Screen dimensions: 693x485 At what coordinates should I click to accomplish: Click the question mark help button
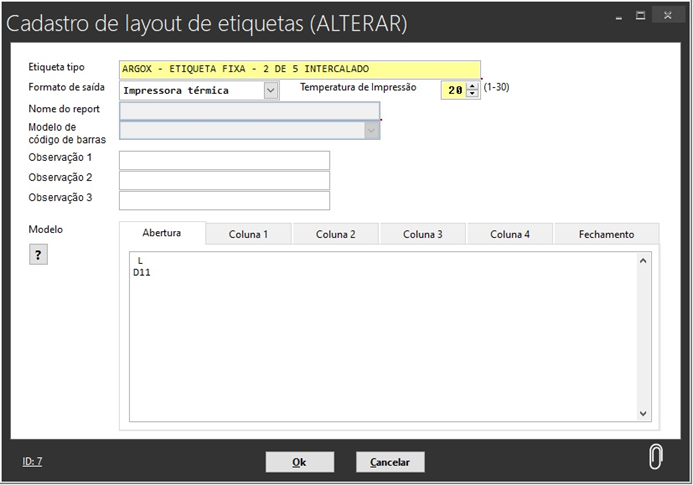click(38, 255)
